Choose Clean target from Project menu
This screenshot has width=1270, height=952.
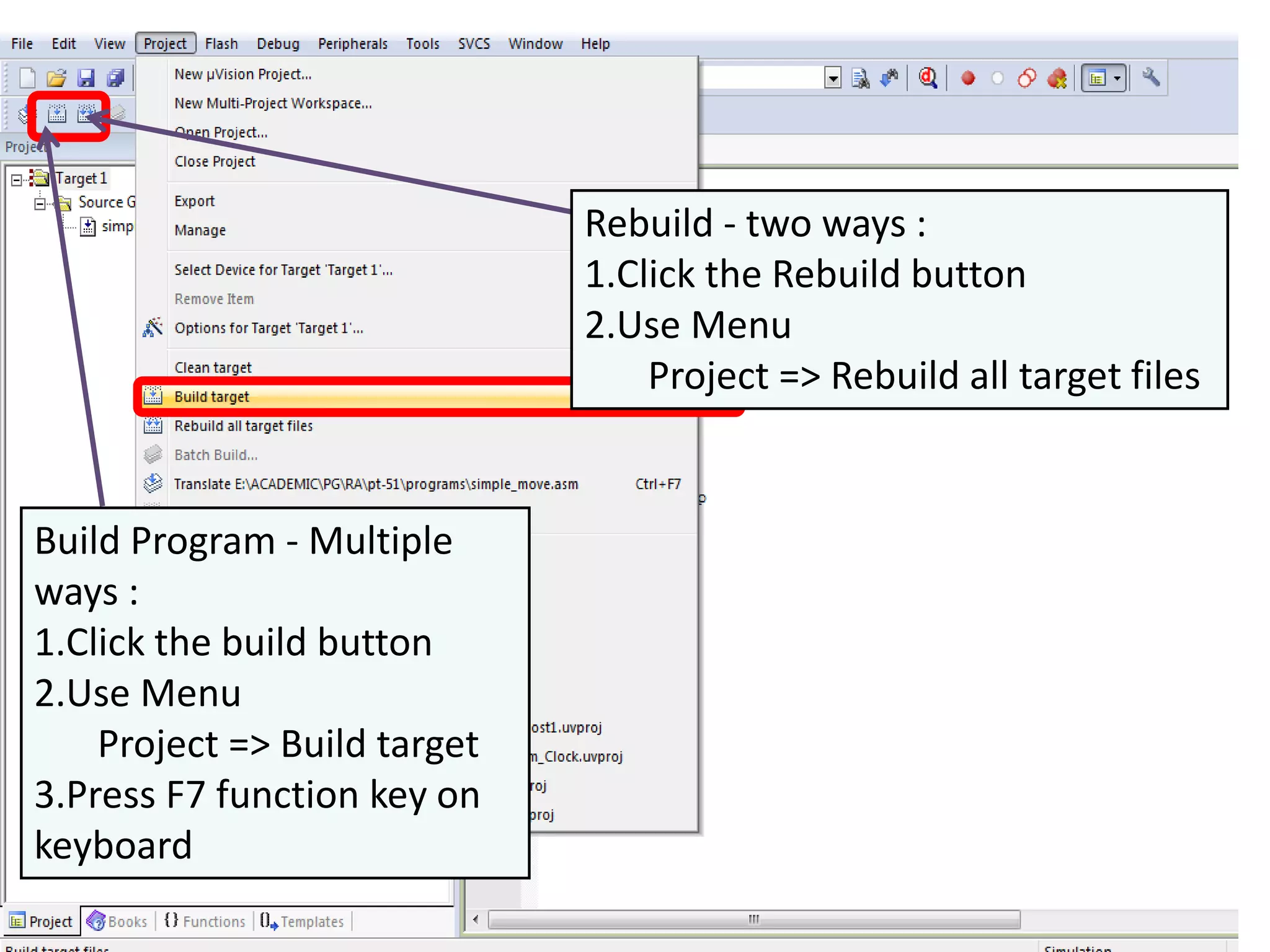pos(213,368)
